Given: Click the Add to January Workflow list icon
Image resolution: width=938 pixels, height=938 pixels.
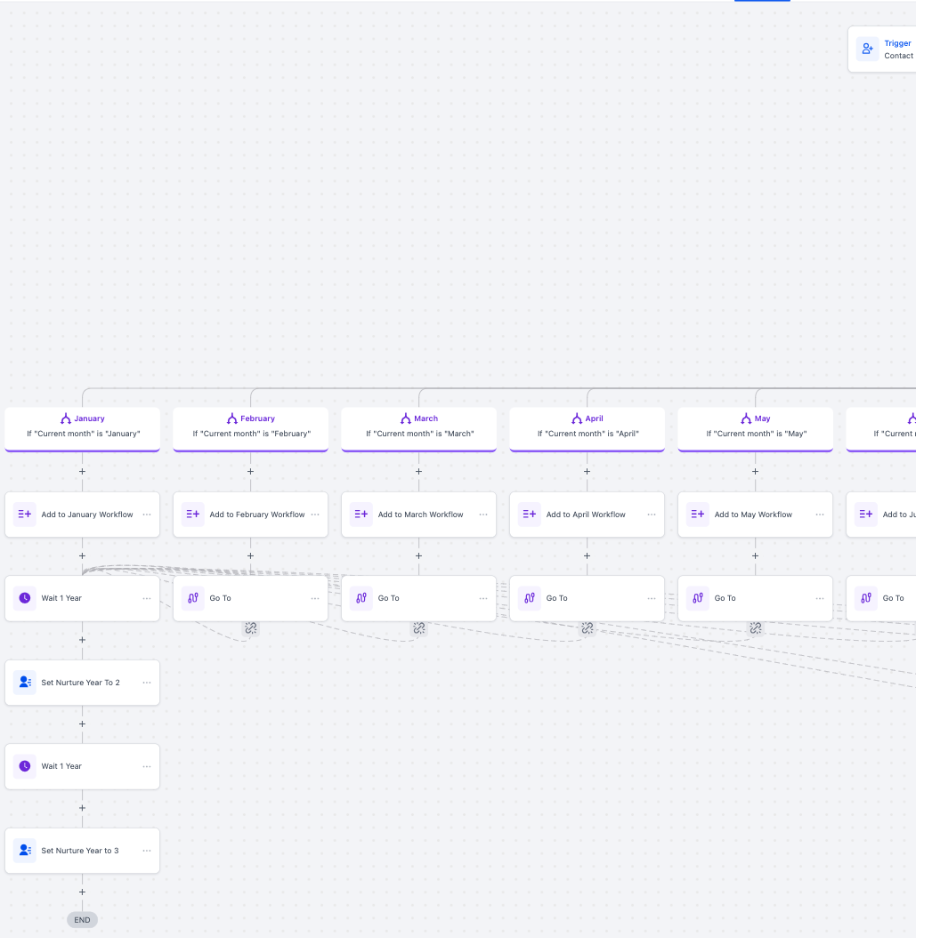Looking at the screenshot, I should [25, 514].
